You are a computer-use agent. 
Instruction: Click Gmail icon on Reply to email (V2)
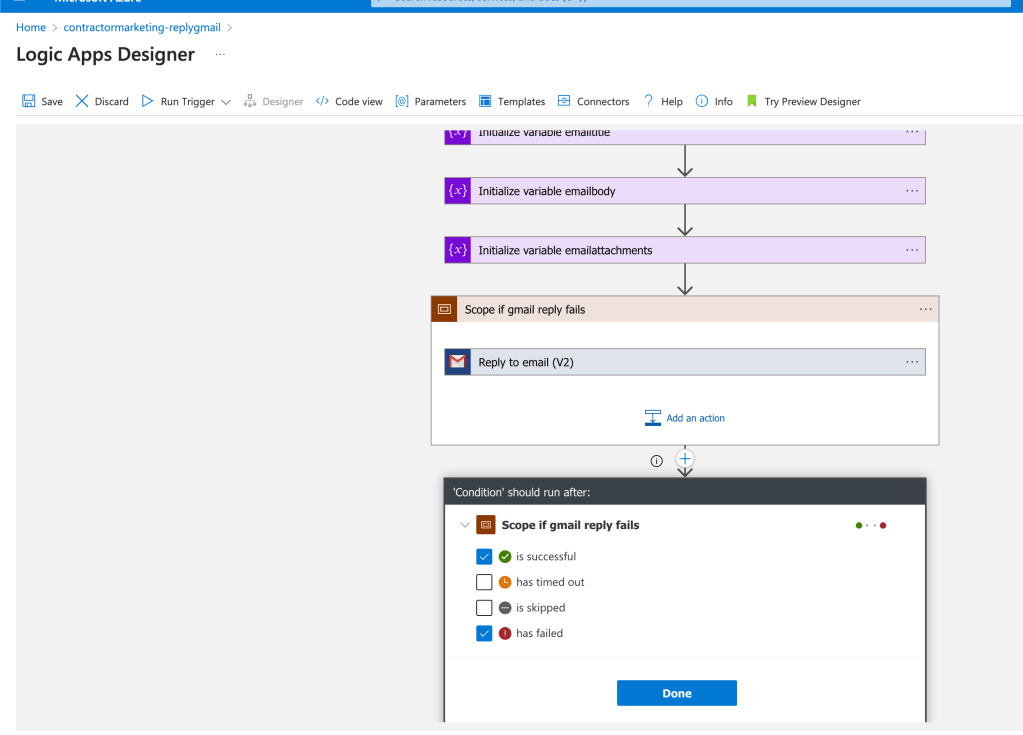pos(457,362)
